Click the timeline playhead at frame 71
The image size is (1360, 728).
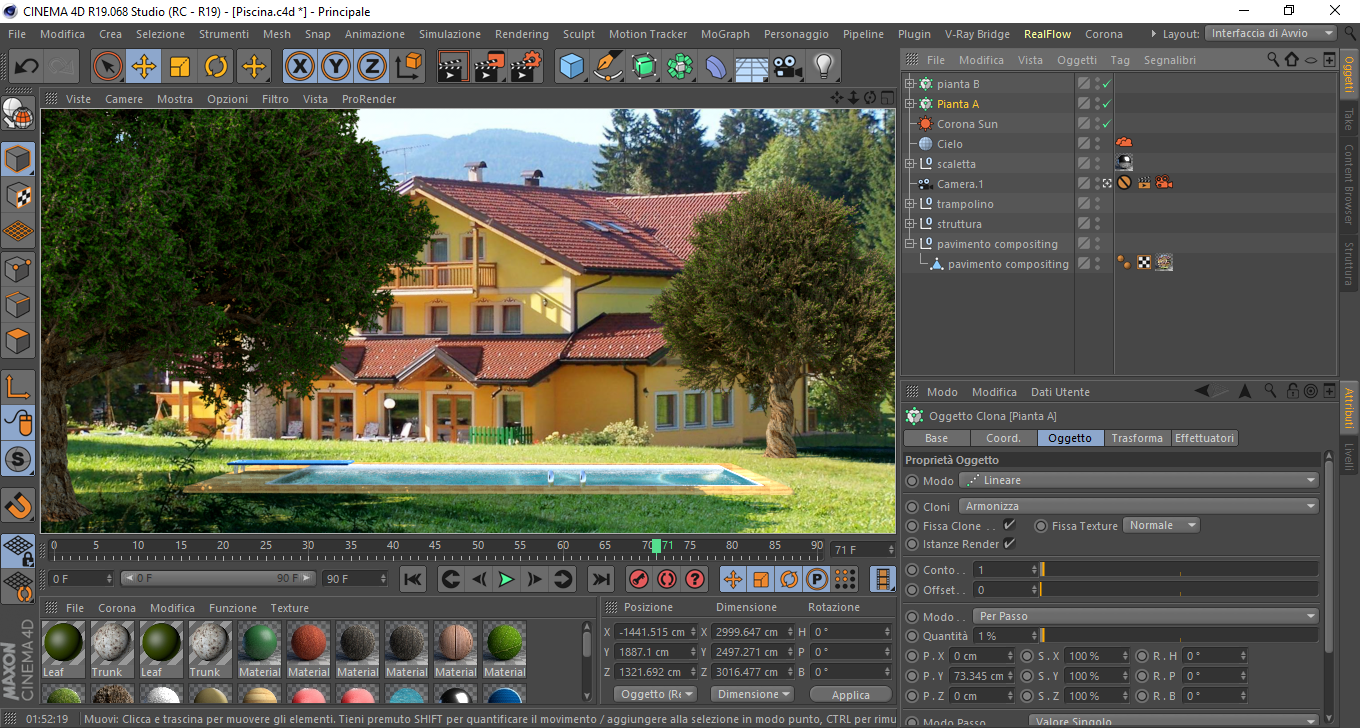pyautogui.click(x=656, y=546)
